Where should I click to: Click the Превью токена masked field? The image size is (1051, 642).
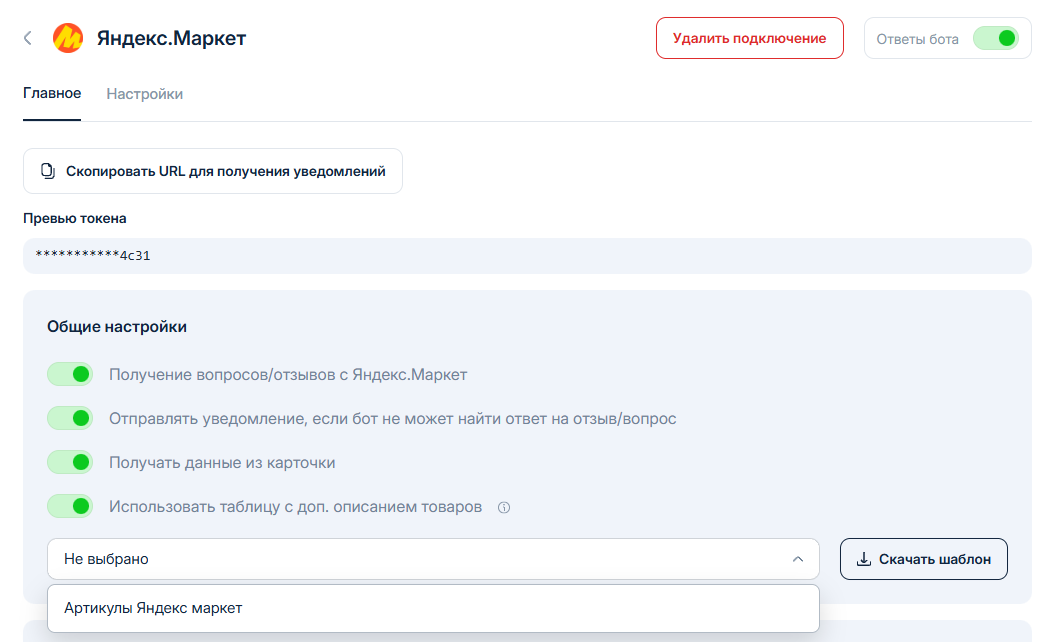tap(526, 256)
